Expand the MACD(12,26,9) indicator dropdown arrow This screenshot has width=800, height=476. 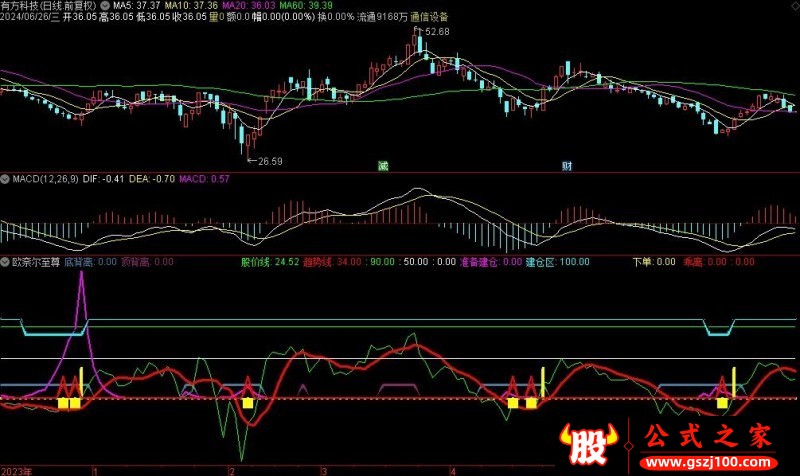[x=5, y=179]
